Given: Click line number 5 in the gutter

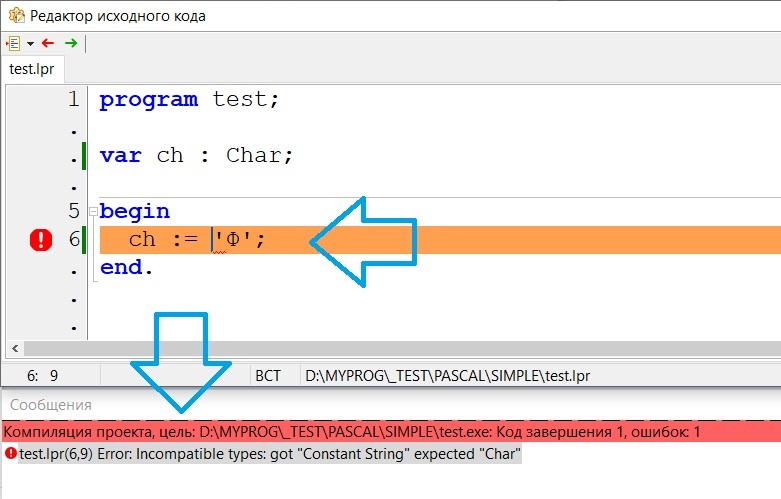Looking at the screenshot, I should [74, 211].
